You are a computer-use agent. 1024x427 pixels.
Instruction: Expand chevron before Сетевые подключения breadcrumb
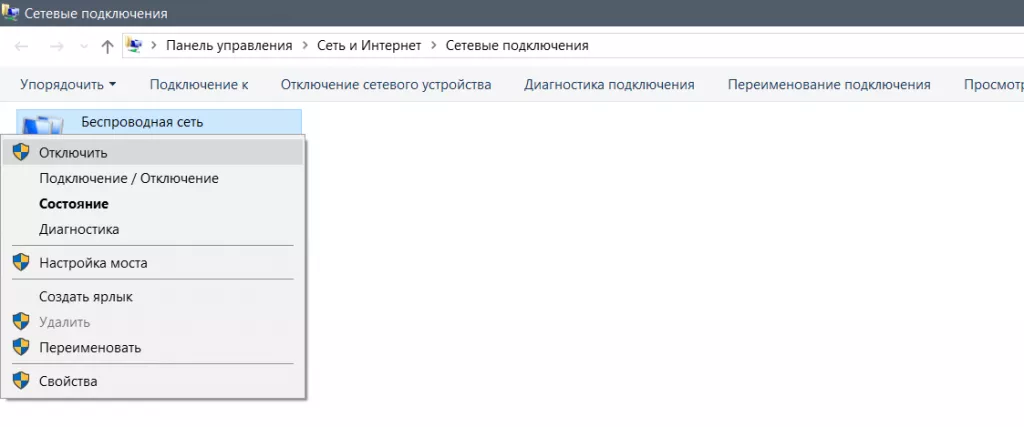pos(434,46)
